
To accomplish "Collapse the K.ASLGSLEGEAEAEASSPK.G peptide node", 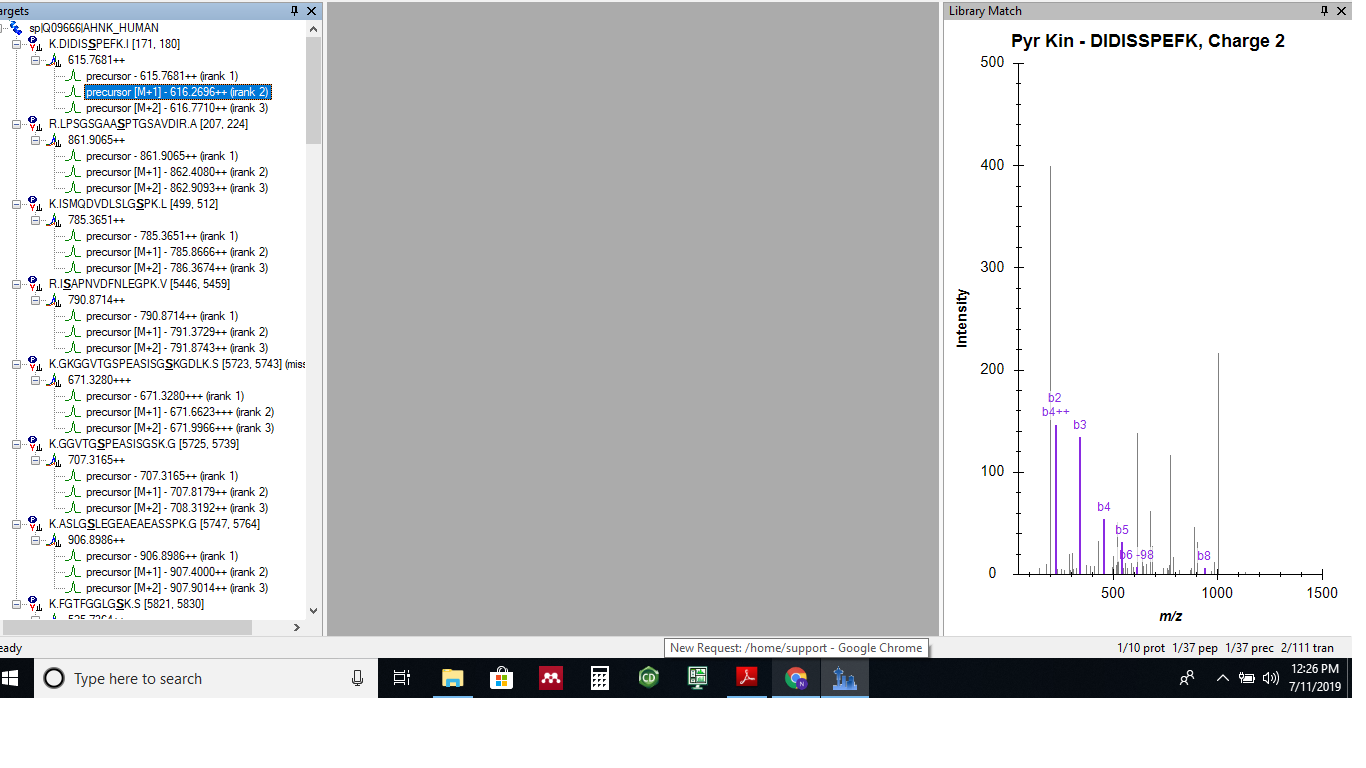I will coord(17,524).
